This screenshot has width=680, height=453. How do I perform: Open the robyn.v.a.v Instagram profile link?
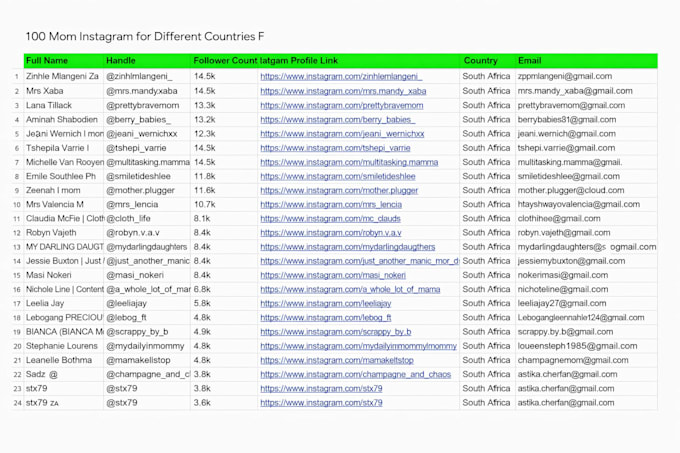point(331,233)
